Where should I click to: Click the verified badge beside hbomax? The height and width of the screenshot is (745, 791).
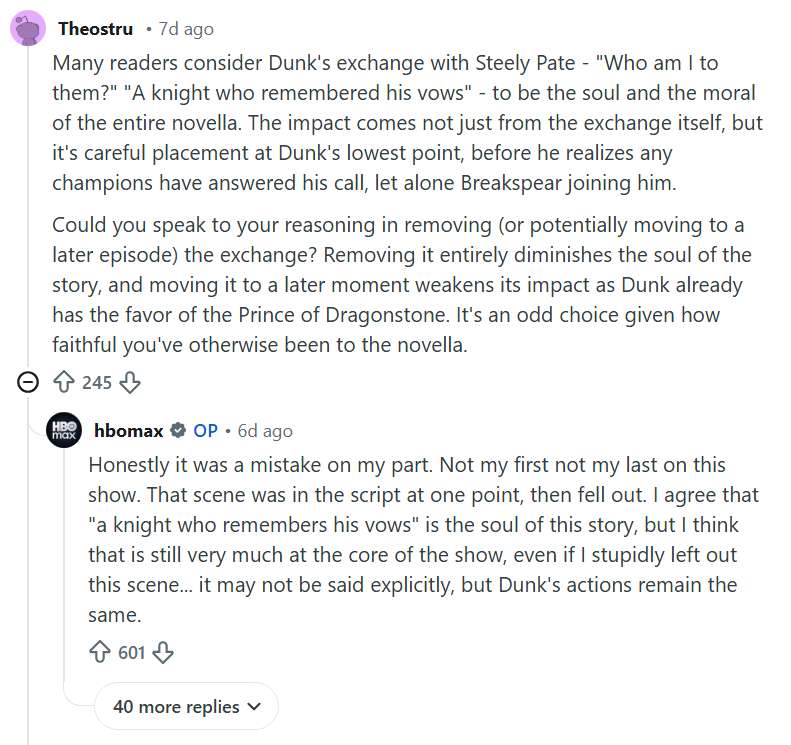click(178, 431)
